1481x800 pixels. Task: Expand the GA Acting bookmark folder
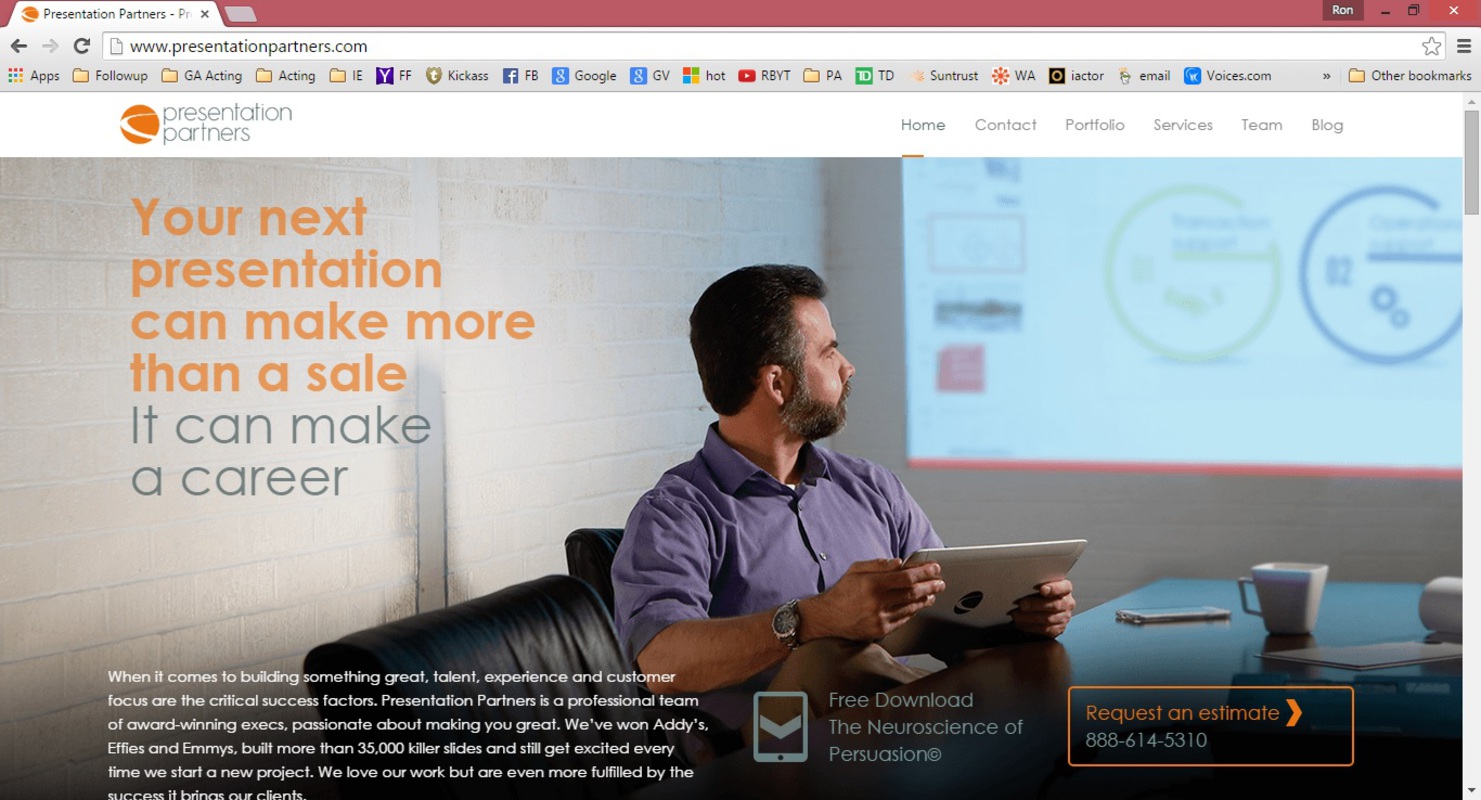[202, 76]
